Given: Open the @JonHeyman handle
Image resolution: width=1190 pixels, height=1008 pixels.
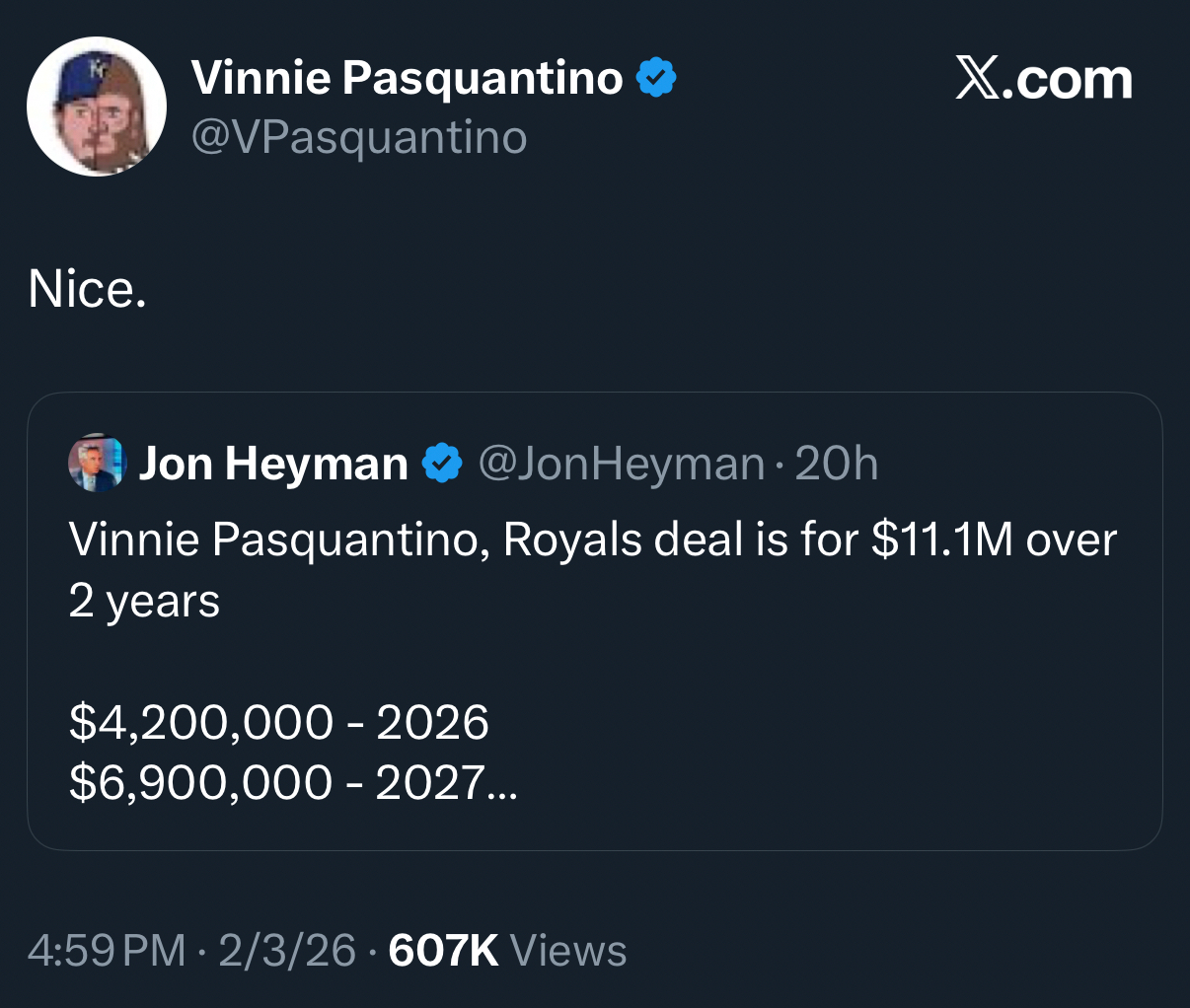Looking at the screenshot, I should click(x=621, y=463).
